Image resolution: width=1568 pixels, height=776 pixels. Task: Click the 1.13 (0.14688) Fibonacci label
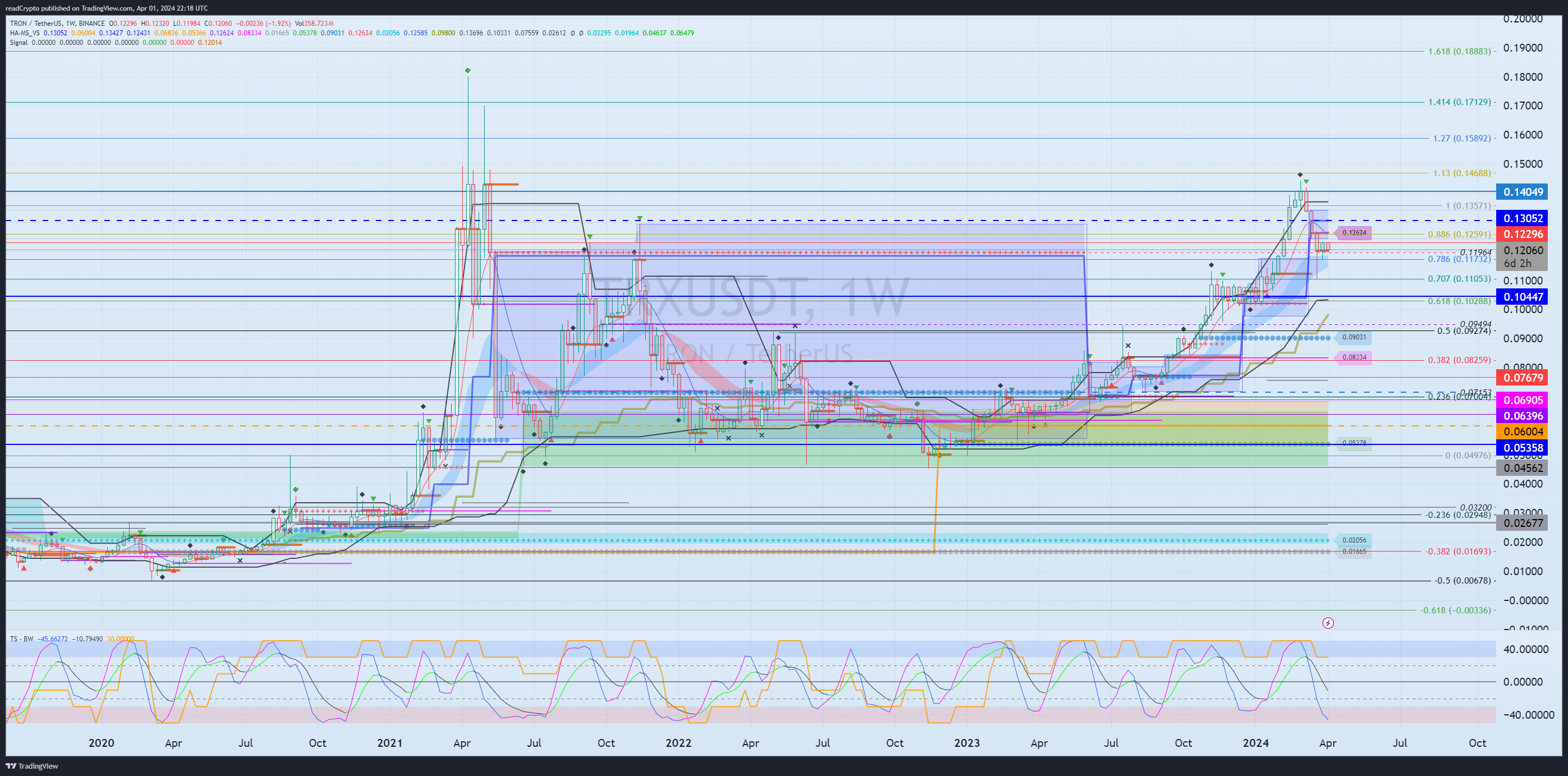tap(1461, 173)
